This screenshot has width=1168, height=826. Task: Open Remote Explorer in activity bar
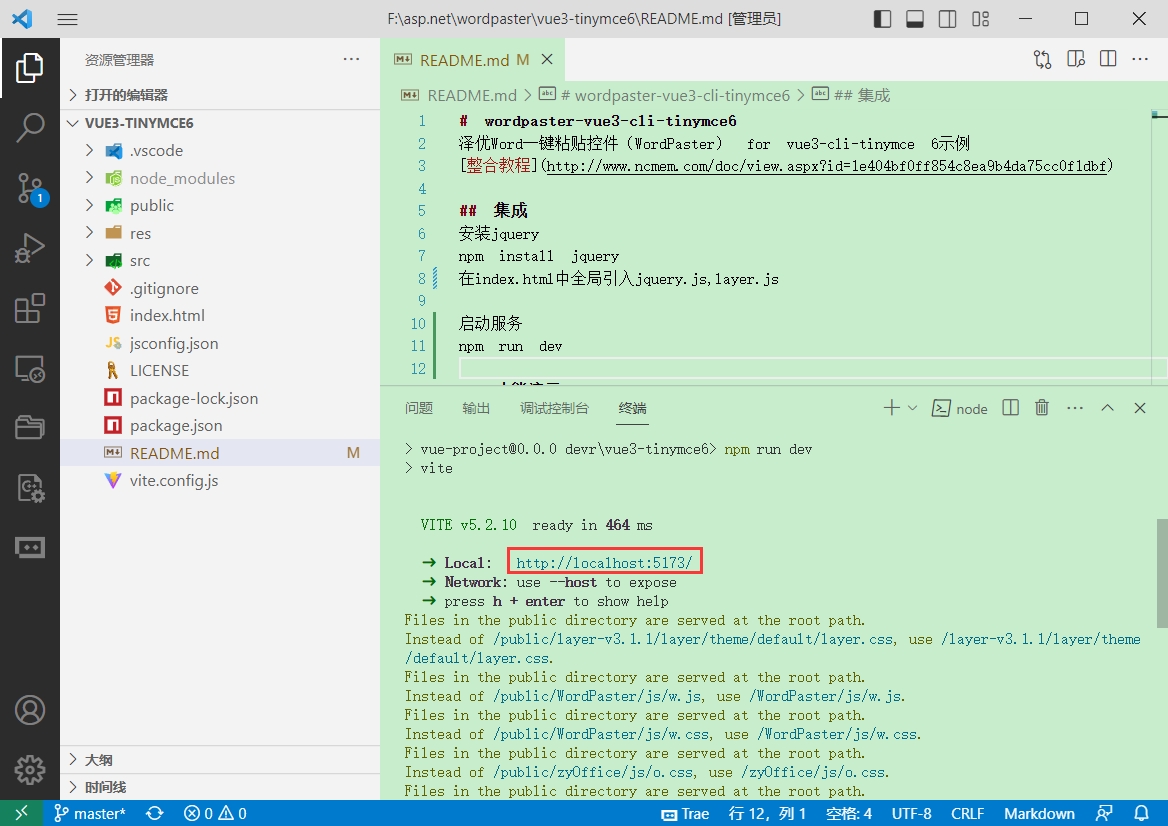(30, 369)
